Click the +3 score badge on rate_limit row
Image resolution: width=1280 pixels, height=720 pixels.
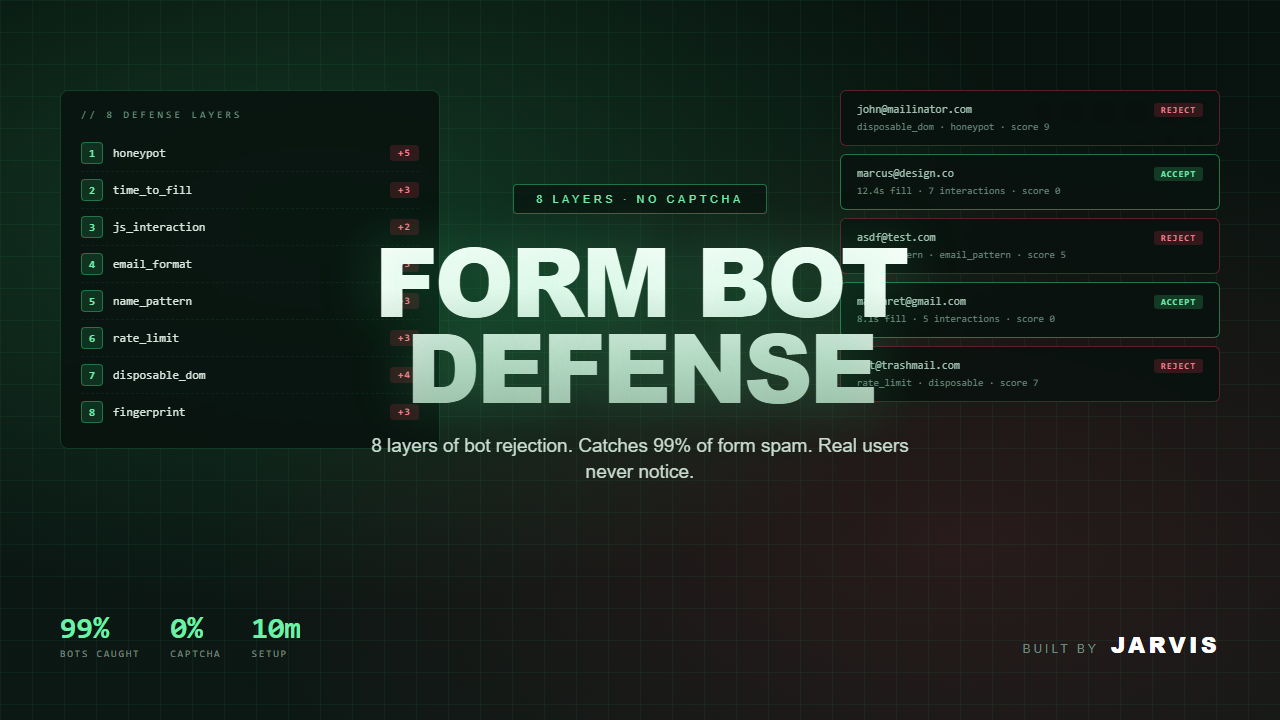(404, 338)
